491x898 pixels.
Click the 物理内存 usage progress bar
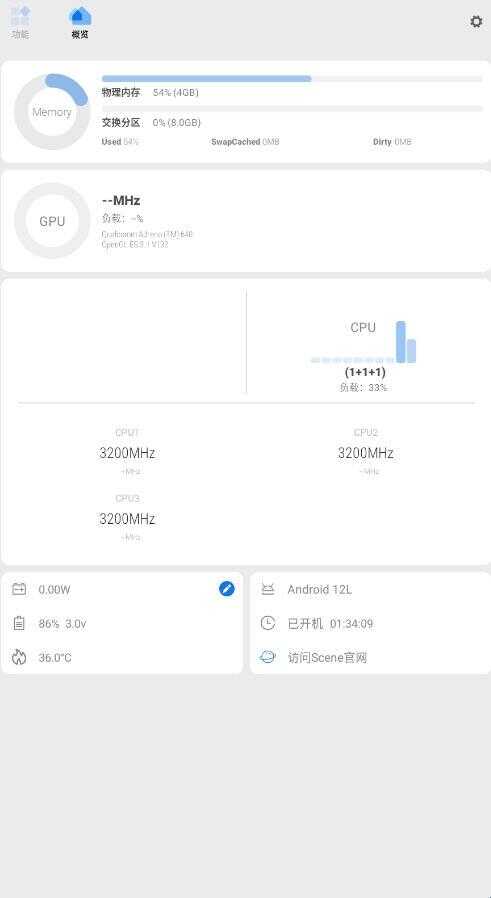point(292,78)
